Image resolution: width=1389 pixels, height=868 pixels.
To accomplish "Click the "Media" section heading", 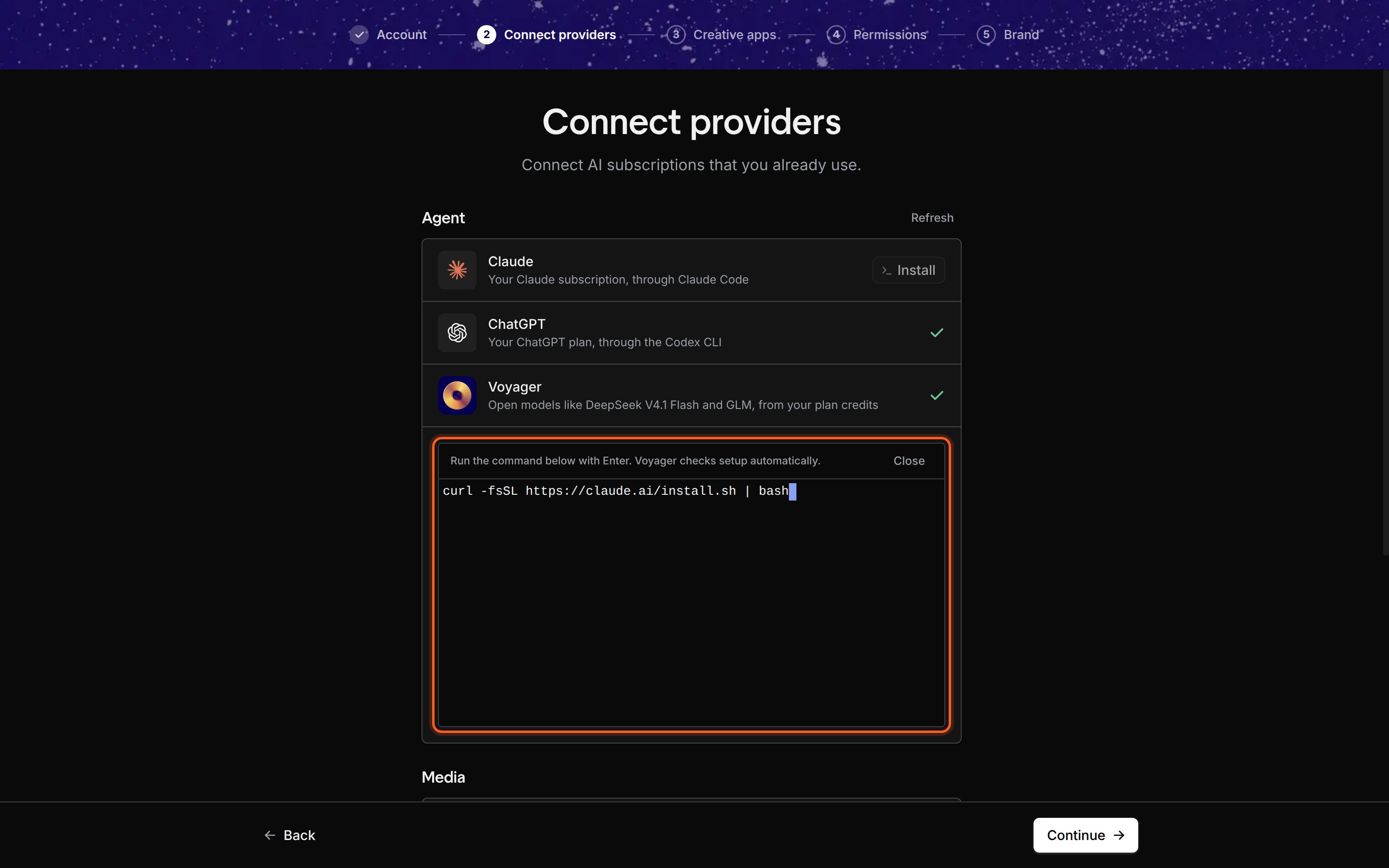I will pos(443,777).
